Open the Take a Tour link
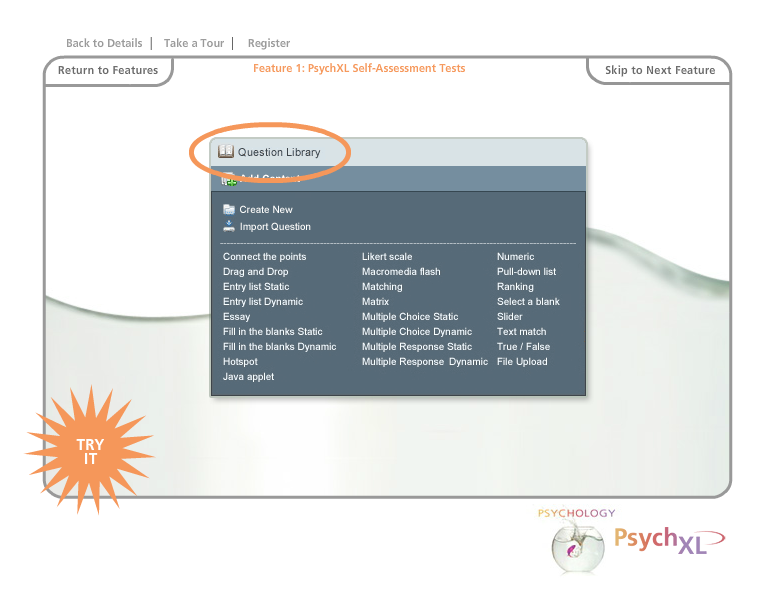 (x=194, y=43)
